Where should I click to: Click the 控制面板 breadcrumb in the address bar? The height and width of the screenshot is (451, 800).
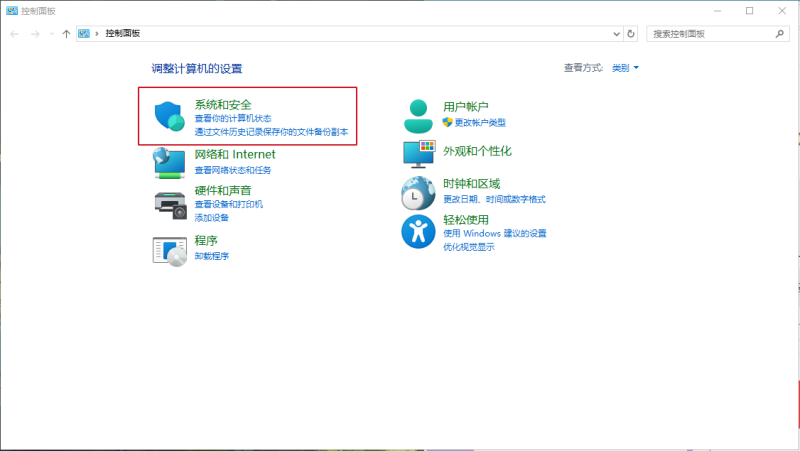(122, 34)
